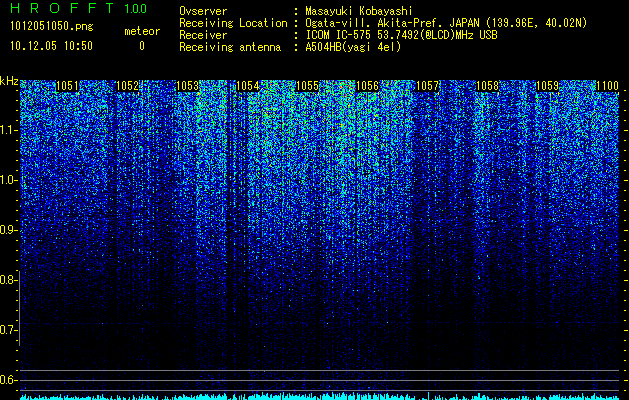Click the 0.9 frequency axis label
629x400 pixels.
tap(6, 230)
